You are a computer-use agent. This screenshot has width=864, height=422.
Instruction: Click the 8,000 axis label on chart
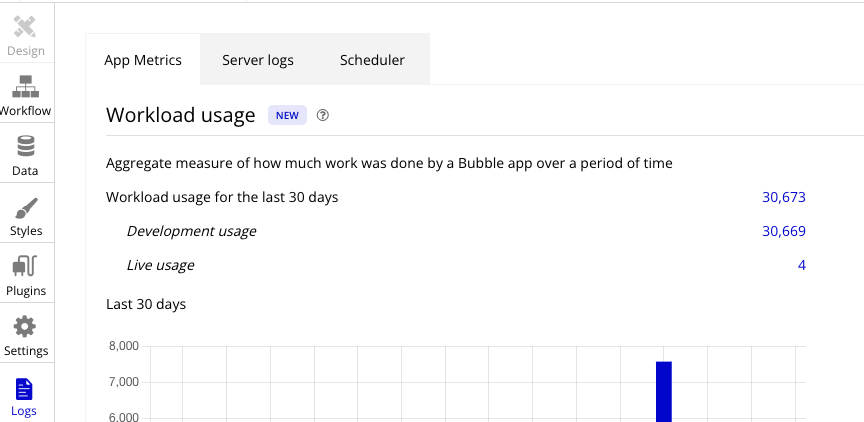click(x=122, y=347)
